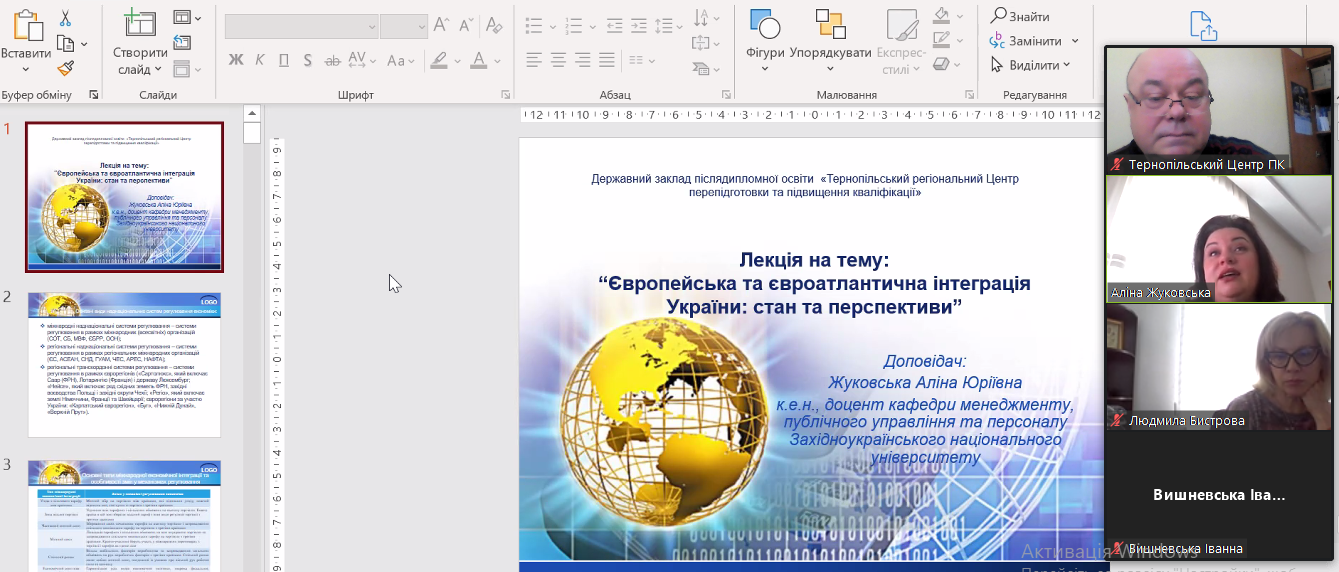Image resolution: width=1339 pixels, height=572 pixels.
Task: Toggle justify text alignment
Action: 606,60
